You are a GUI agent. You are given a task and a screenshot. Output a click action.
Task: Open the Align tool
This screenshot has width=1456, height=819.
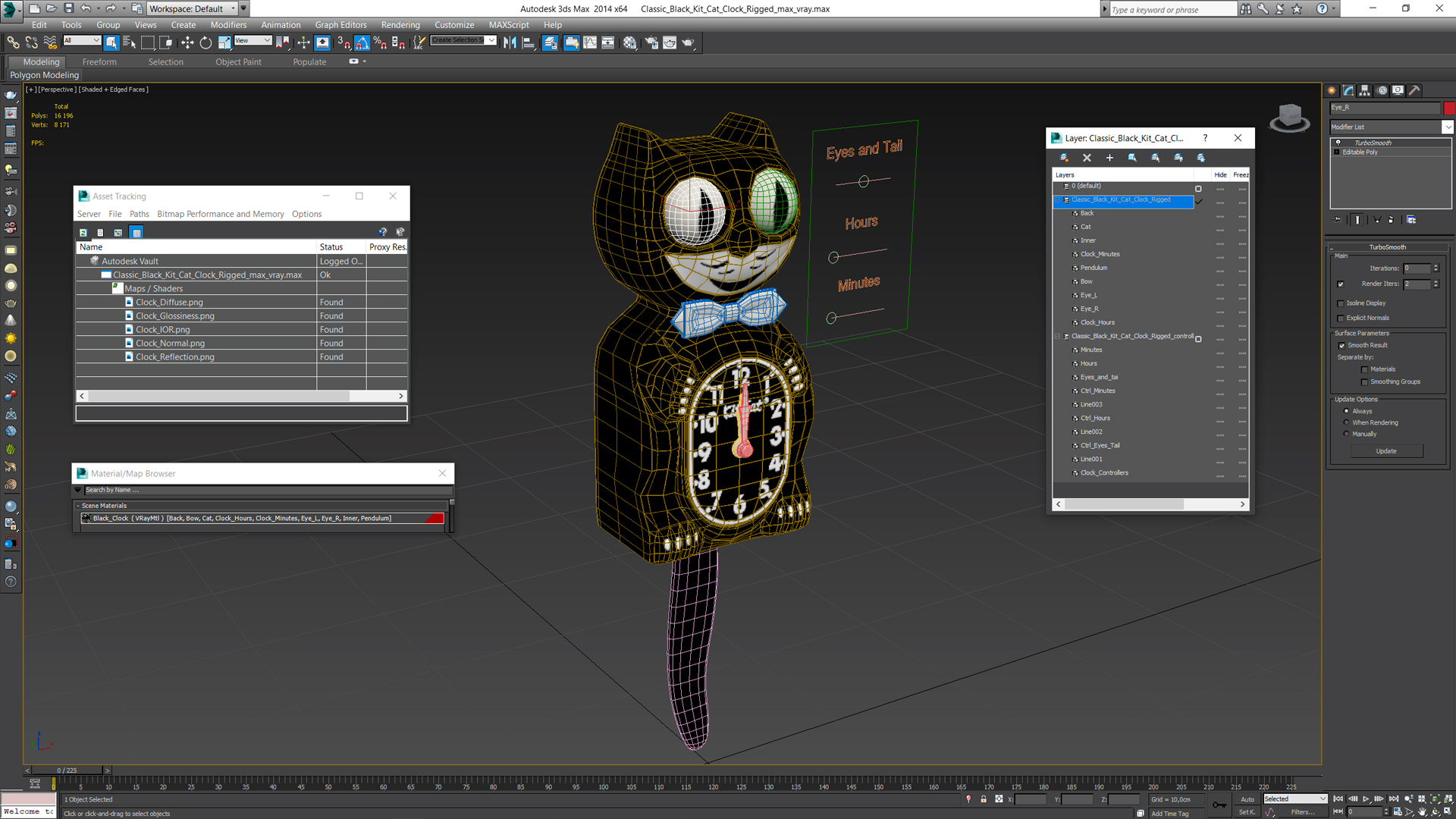pyautogui.click(x=529, y=42)
